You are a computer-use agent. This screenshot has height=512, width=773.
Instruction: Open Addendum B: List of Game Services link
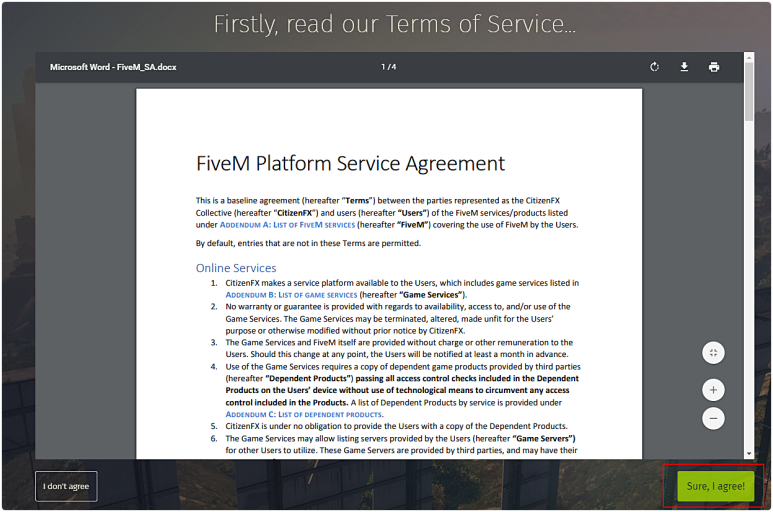point(291,295)
